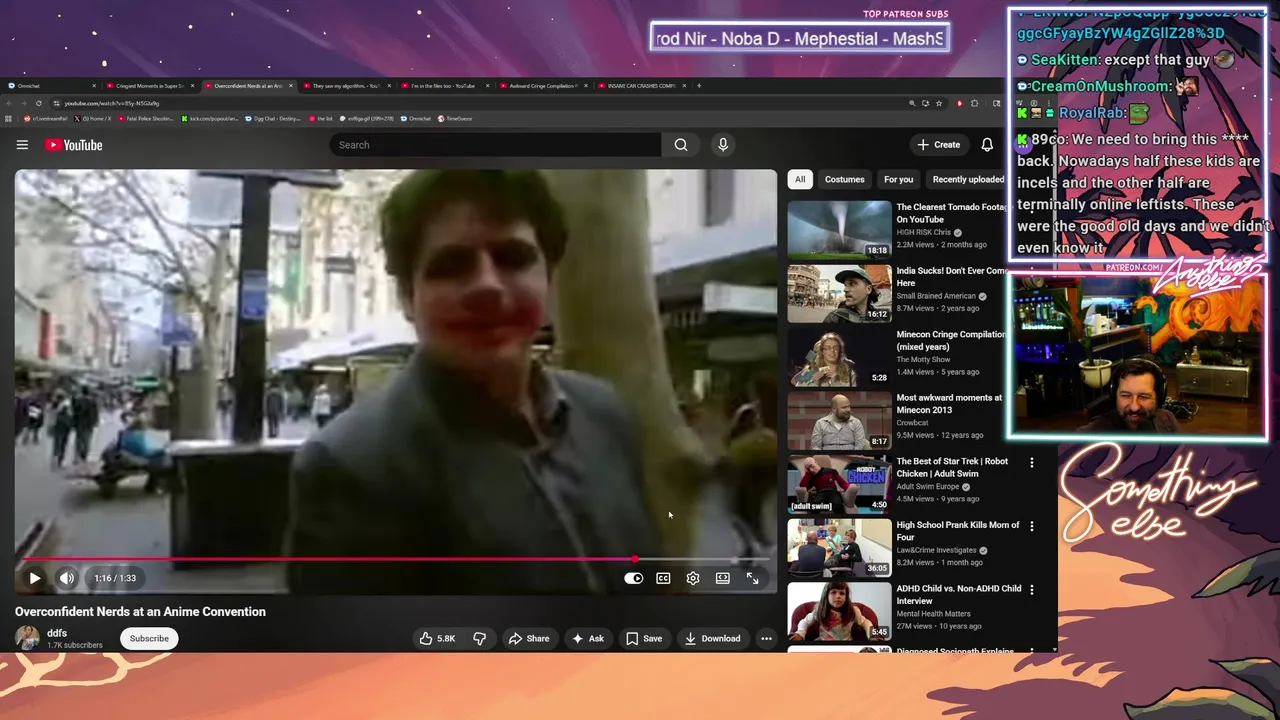Open the India Sucks video thumbnail
This screenshot has width=1280, height=720.
[x=839, y=293]
